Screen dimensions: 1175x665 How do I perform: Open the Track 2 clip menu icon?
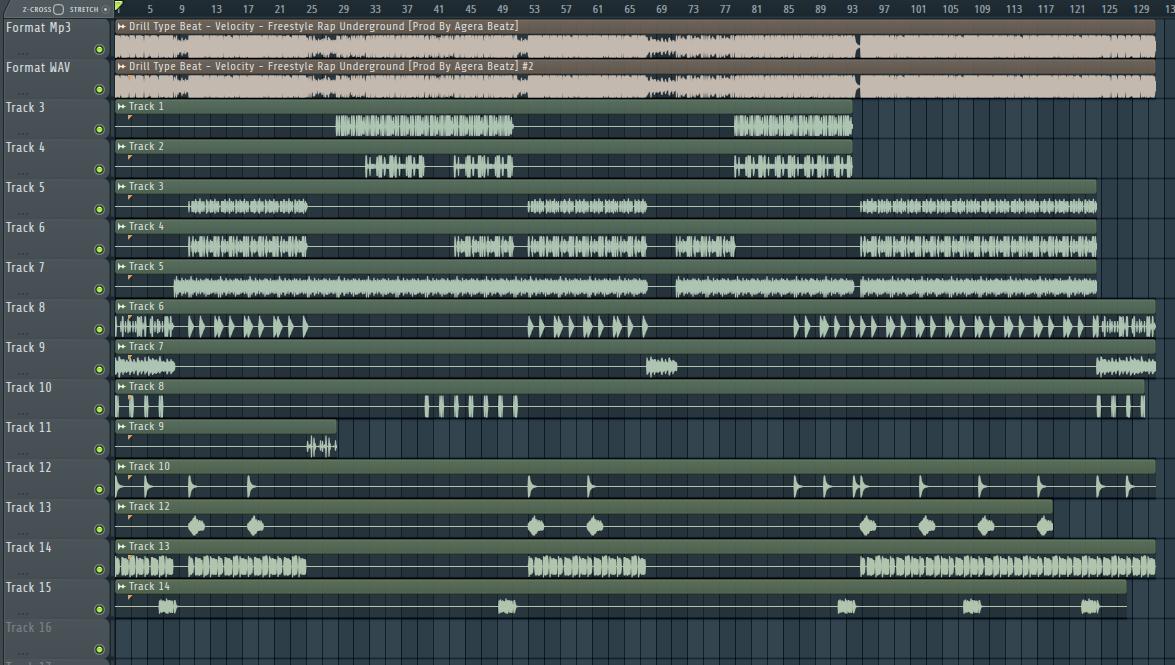click(x=121, y=146)
